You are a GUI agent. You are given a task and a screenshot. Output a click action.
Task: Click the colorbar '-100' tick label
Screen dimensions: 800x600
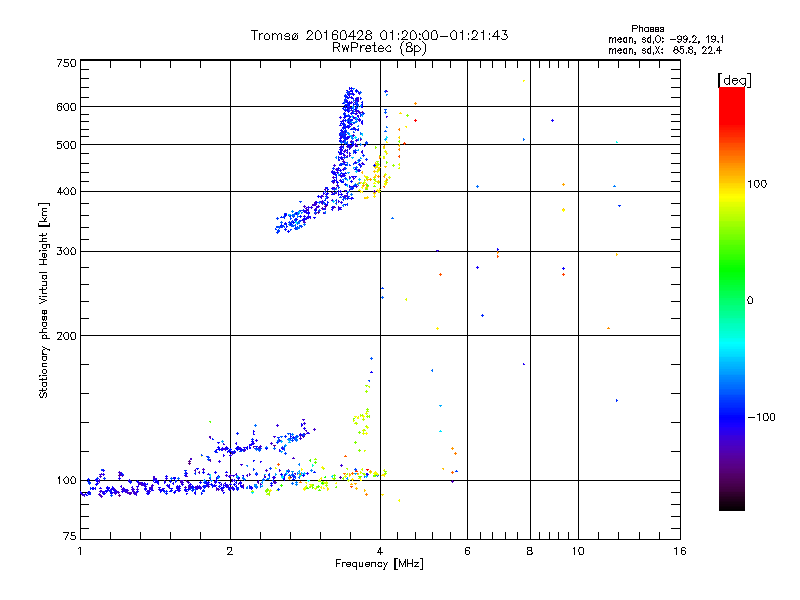(x=761, y=417)
